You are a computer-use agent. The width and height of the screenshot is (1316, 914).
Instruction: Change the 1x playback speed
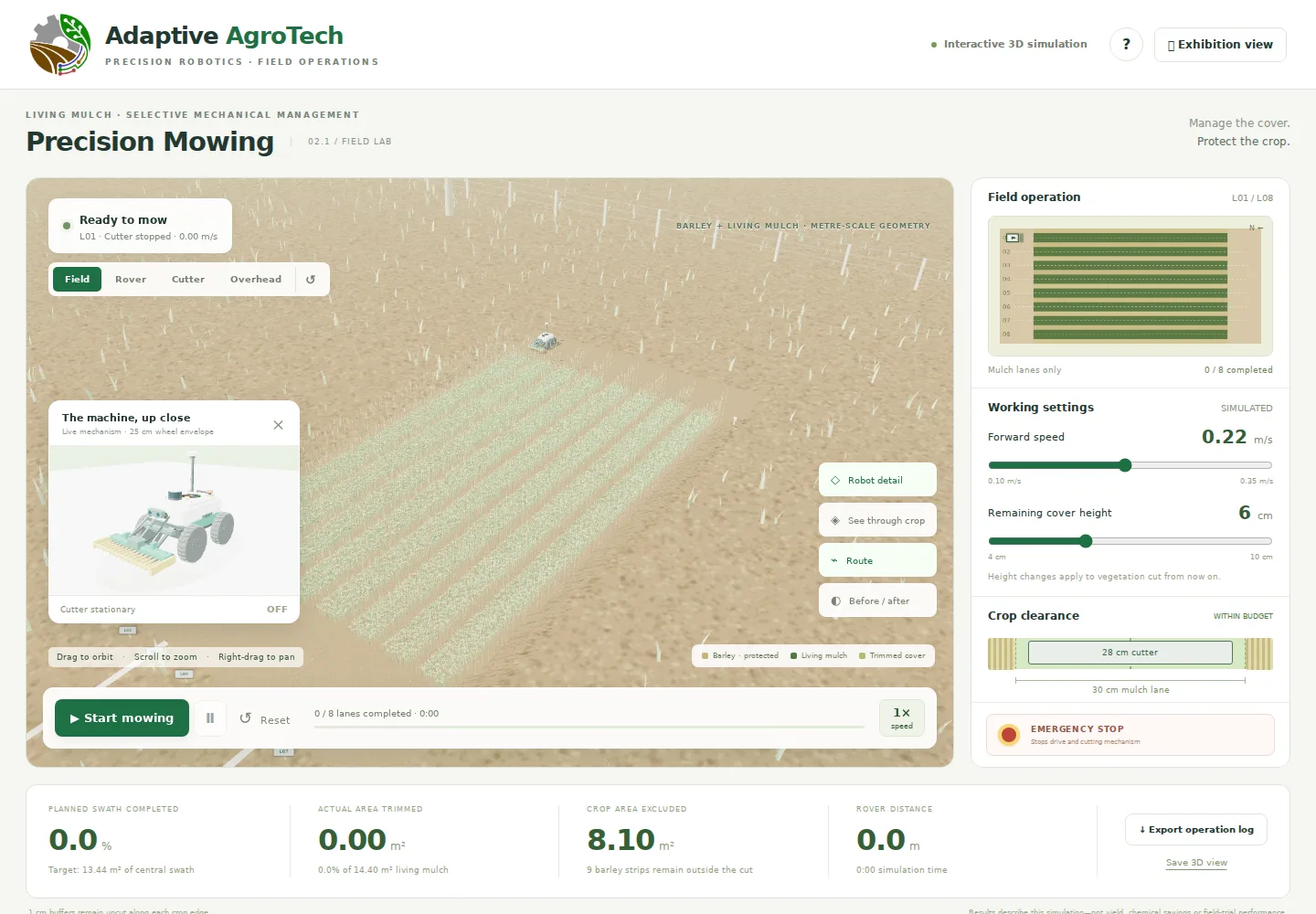[902, 717]
